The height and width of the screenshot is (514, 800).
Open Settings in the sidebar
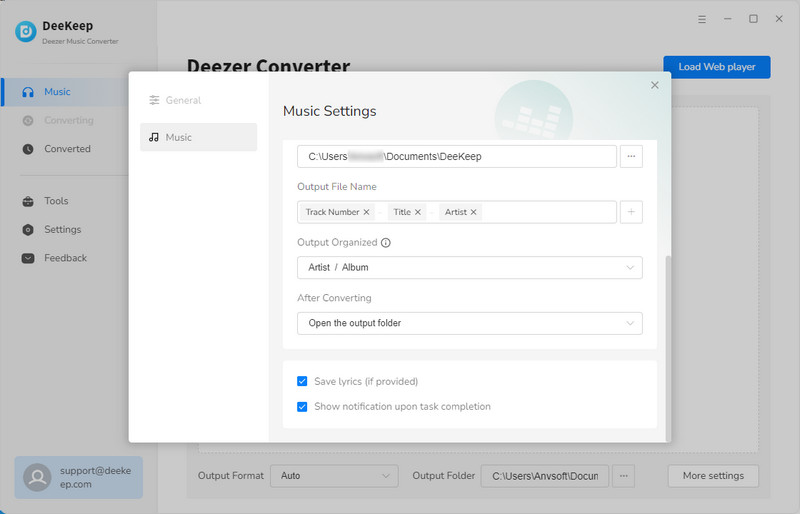[x=65, y=230]
